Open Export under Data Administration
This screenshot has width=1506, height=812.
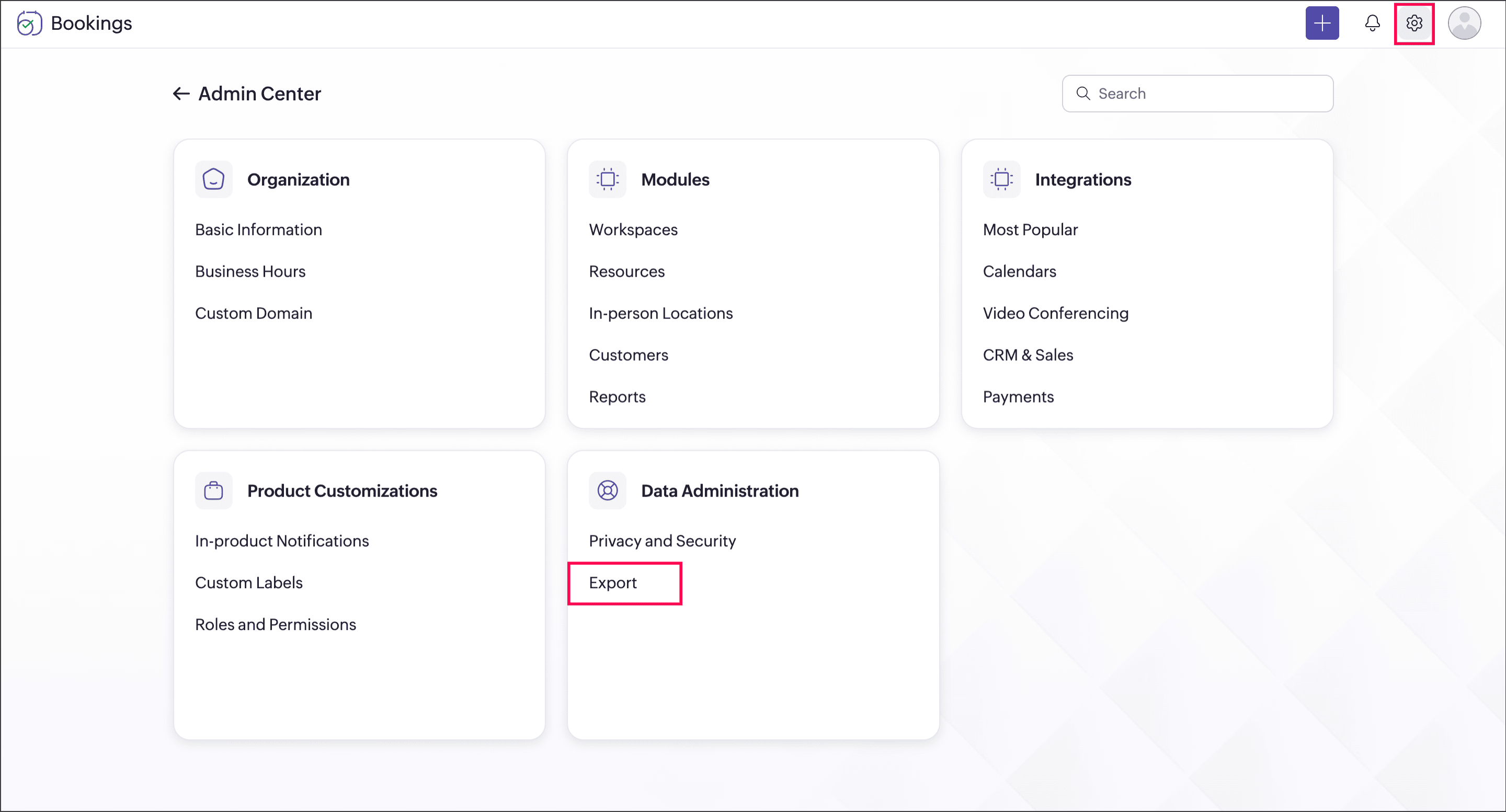coord(613,583)
